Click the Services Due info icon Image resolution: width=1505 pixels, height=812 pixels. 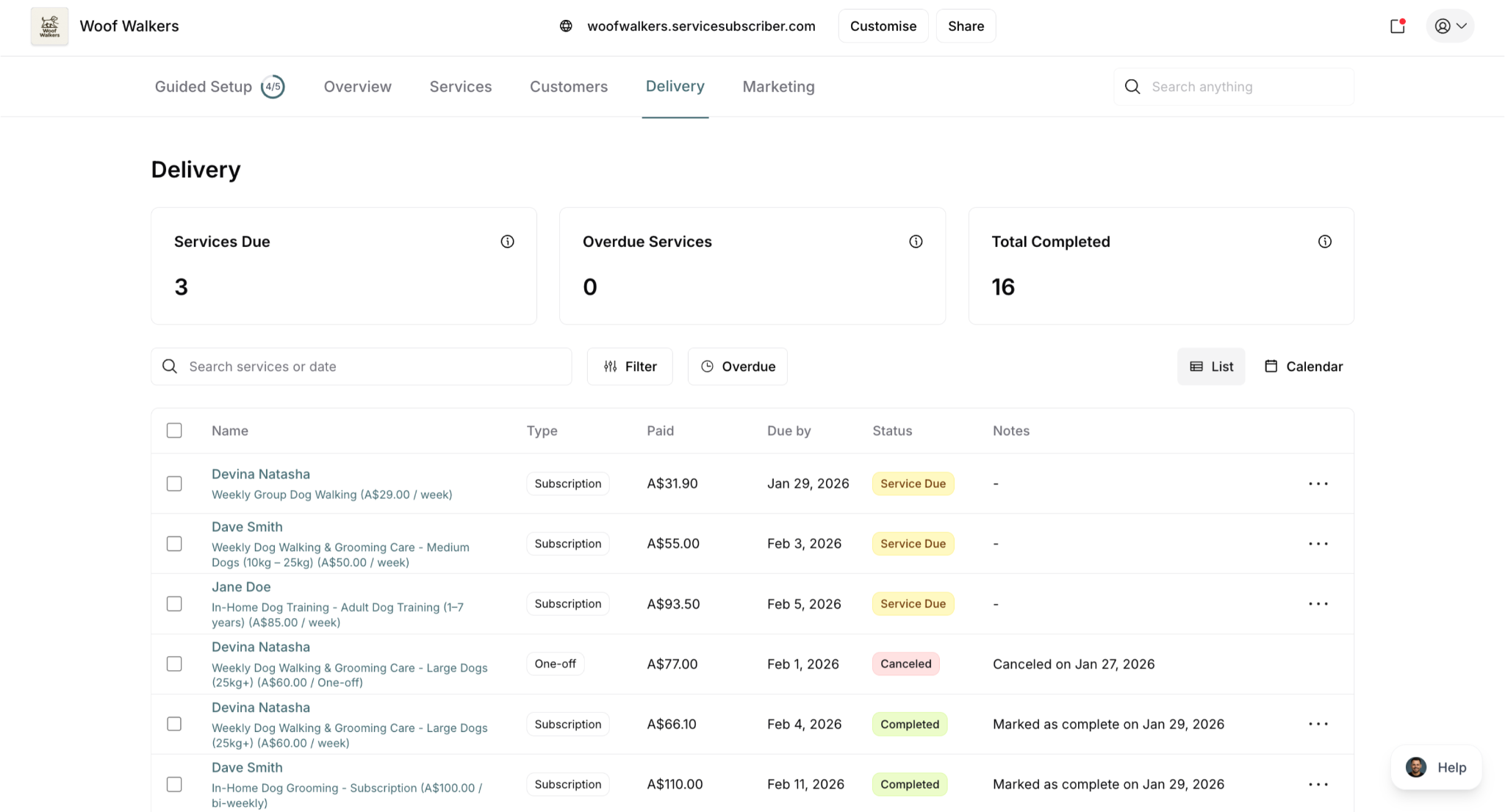[x=507, y=242]
